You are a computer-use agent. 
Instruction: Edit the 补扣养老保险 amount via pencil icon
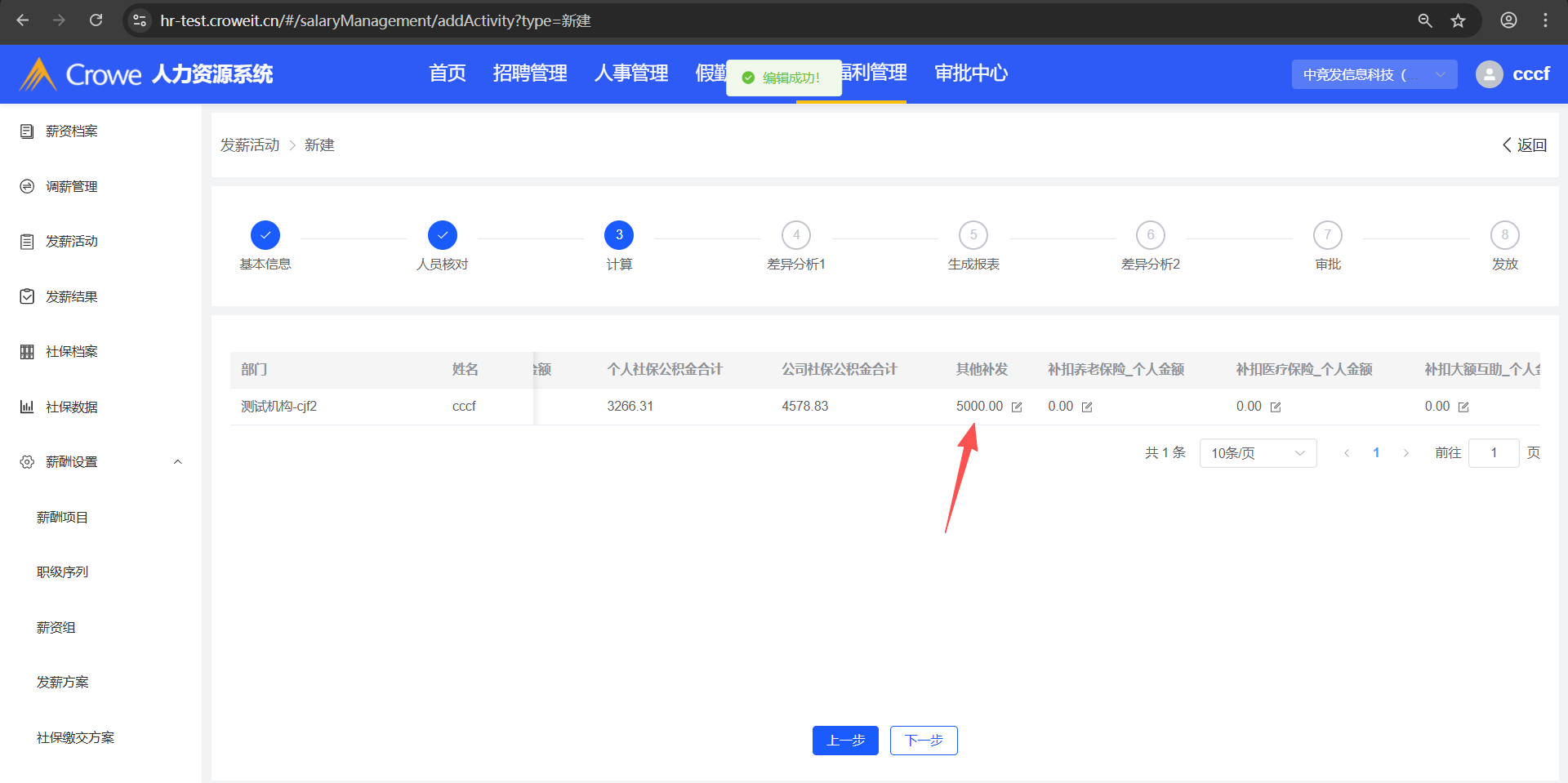coord(1087,407)
